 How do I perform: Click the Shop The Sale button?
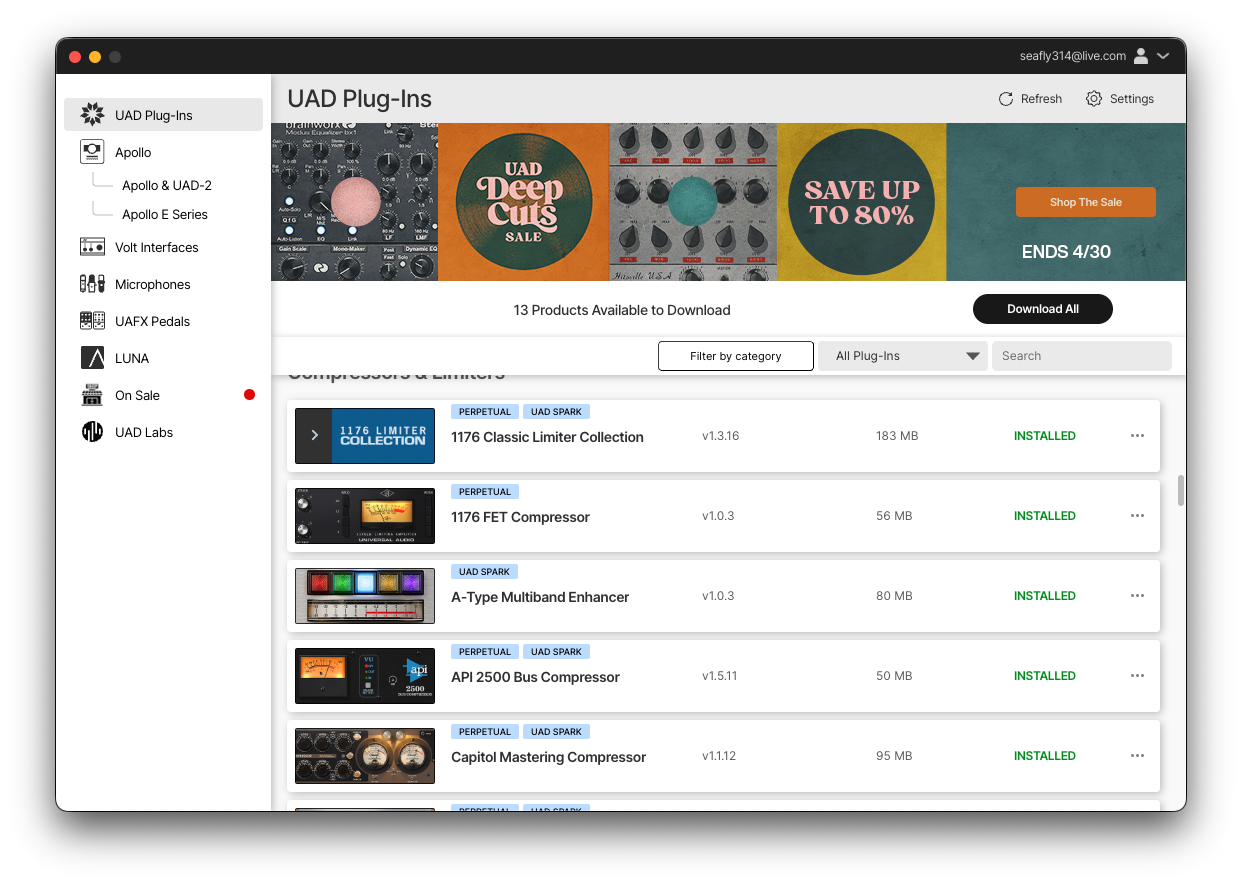1086,202
